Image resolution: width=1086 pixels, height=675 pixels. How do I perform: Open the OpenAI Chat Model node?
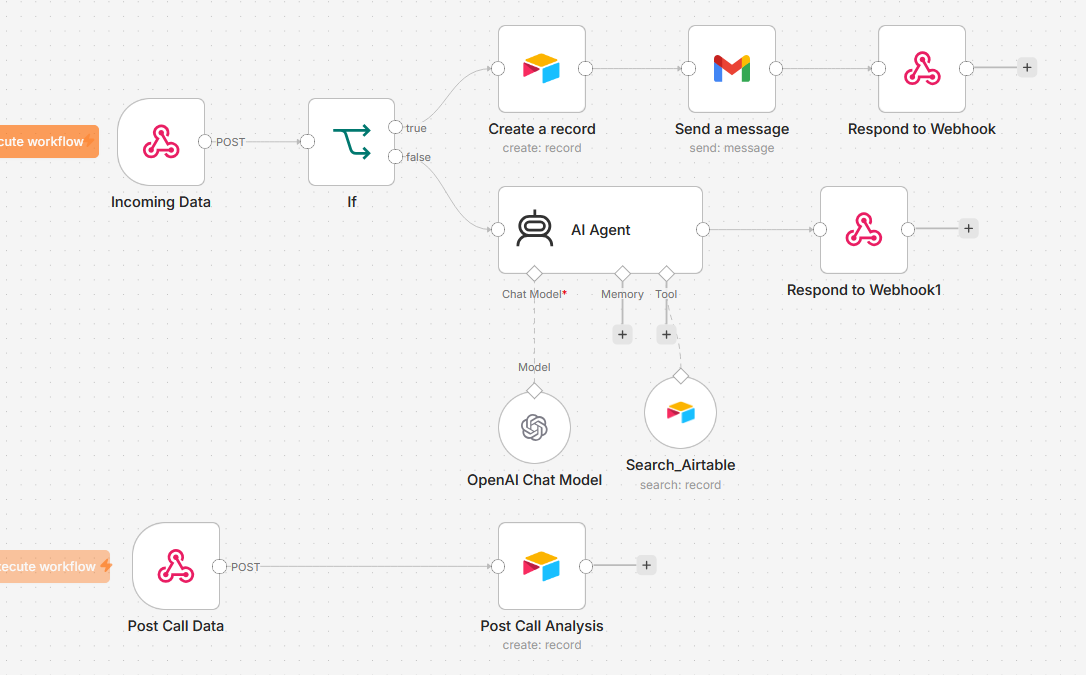[535, 427]
